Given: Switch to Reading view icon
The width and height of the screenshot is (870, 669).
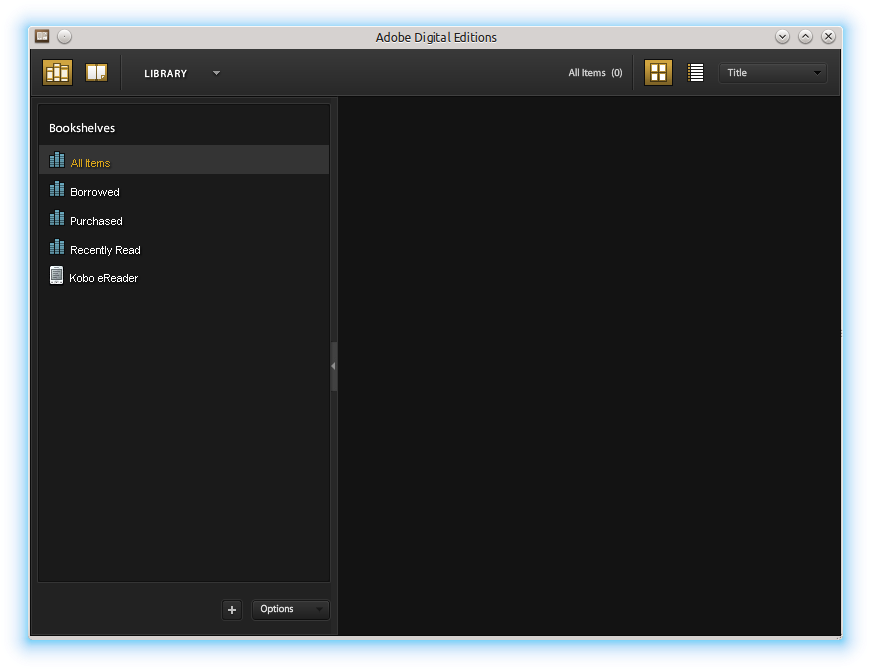Looking at the screenshot, I should pos(96,73).
